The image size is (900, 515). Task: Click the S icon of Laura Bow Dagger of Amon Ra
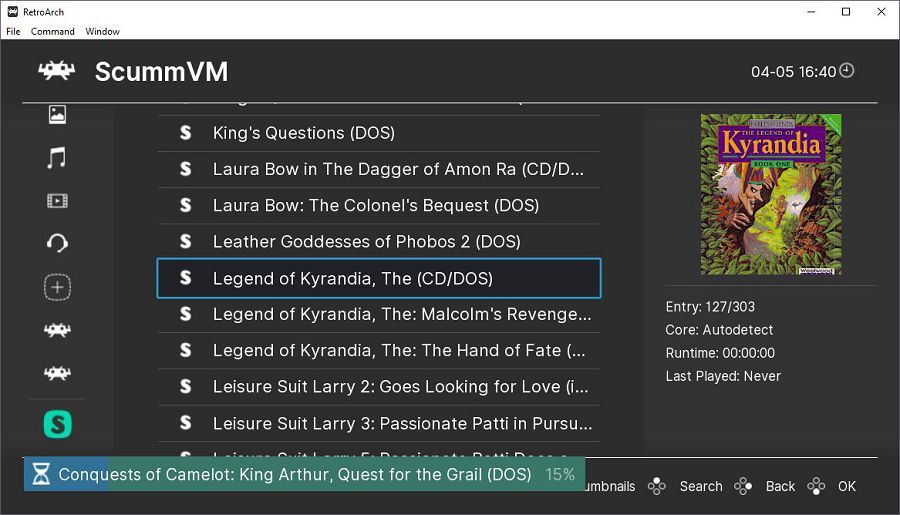(x=185, y=169)
